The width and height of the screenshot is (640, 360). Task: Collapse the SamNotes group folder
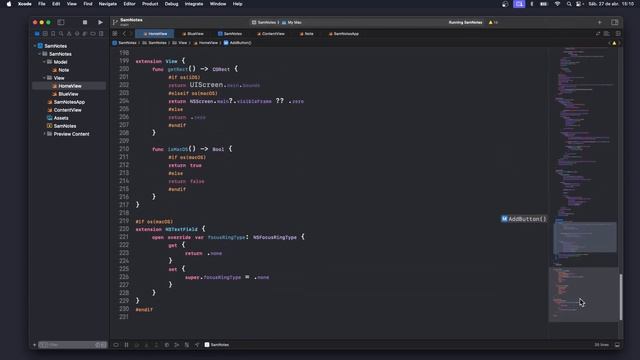pos(40,54)
